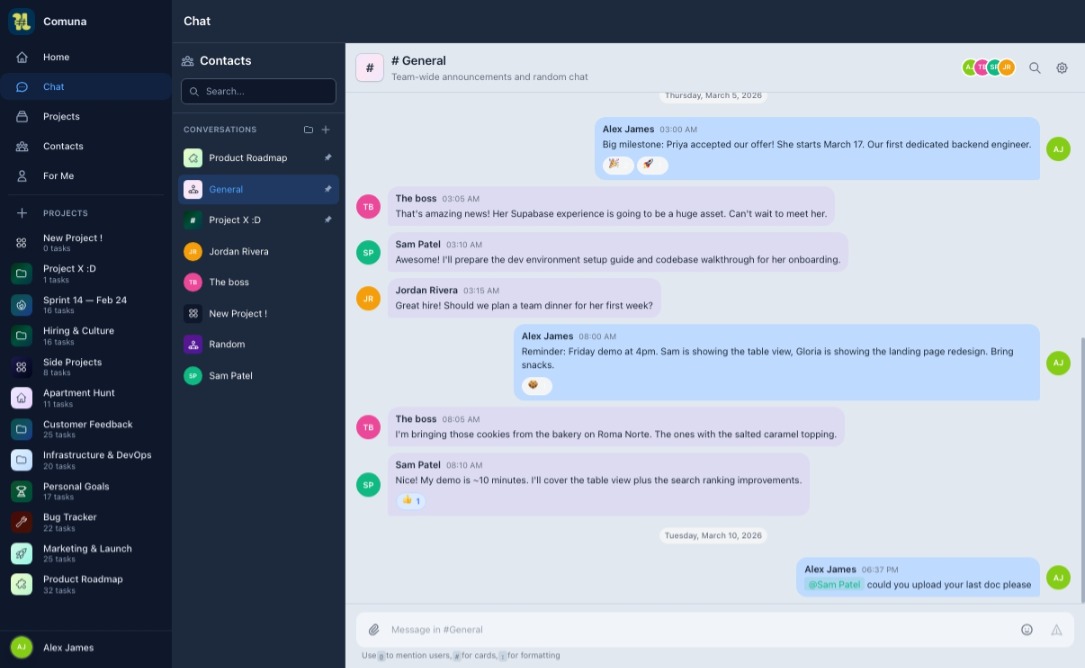Open the Jordan Rivera conversation
The width and height of the screenshot is (1085, 668).
238,251
